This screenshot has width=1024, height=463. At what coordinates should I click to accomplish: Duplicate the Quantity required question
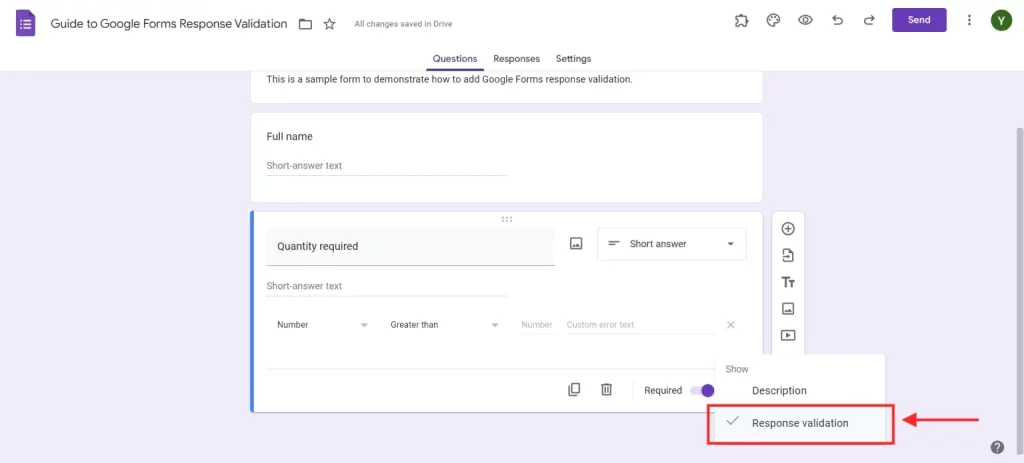[x=574, y=390]
